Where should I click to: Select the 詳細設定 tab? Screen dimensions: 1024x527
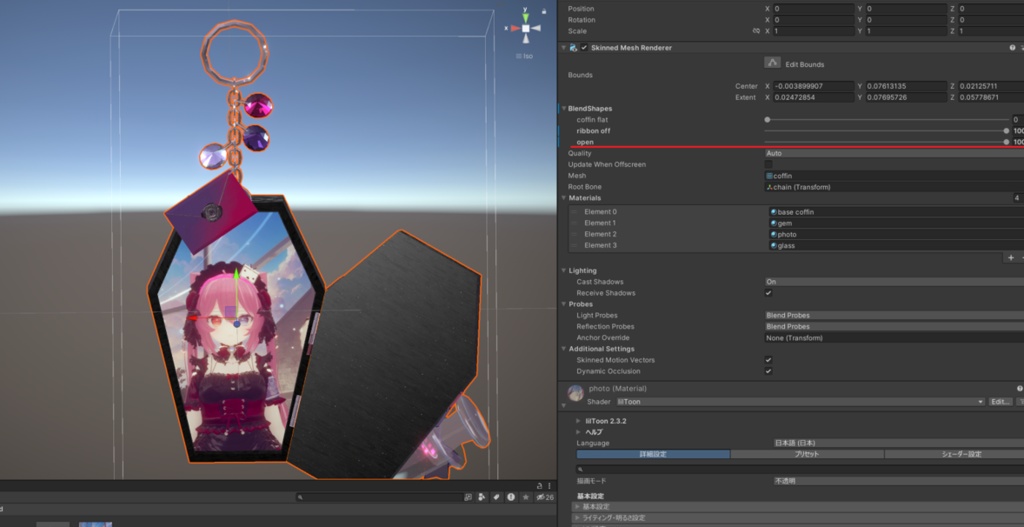(x=653, y=454)
